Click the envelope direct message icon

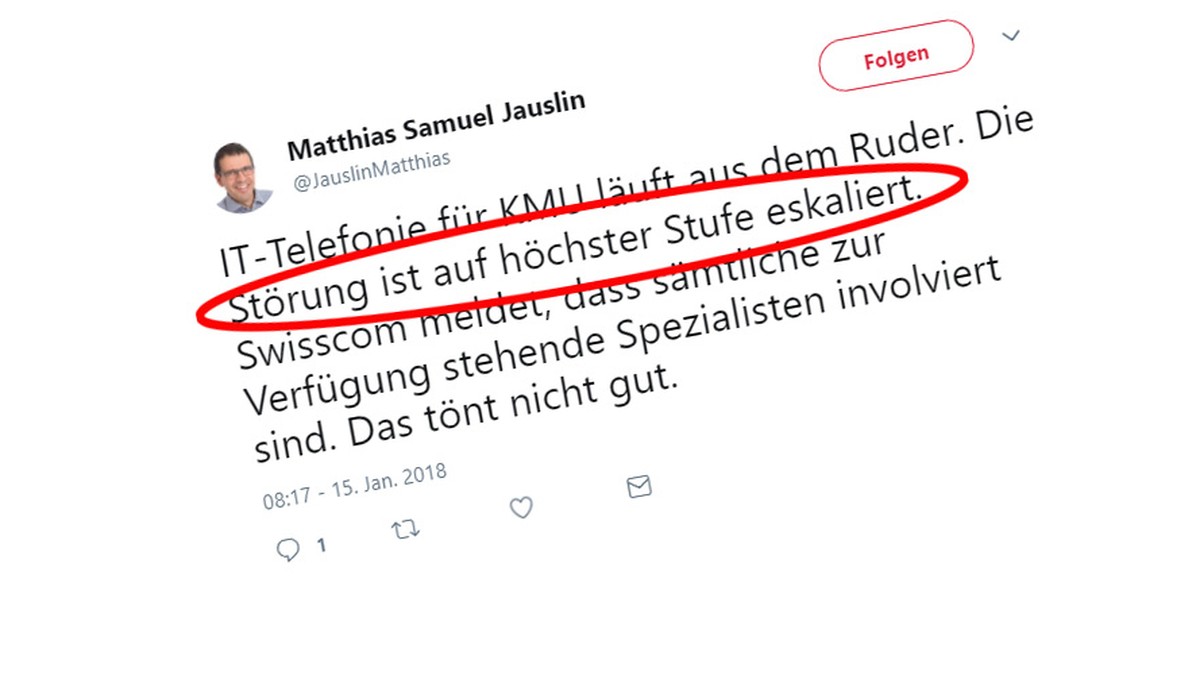[x=639, y=487]
